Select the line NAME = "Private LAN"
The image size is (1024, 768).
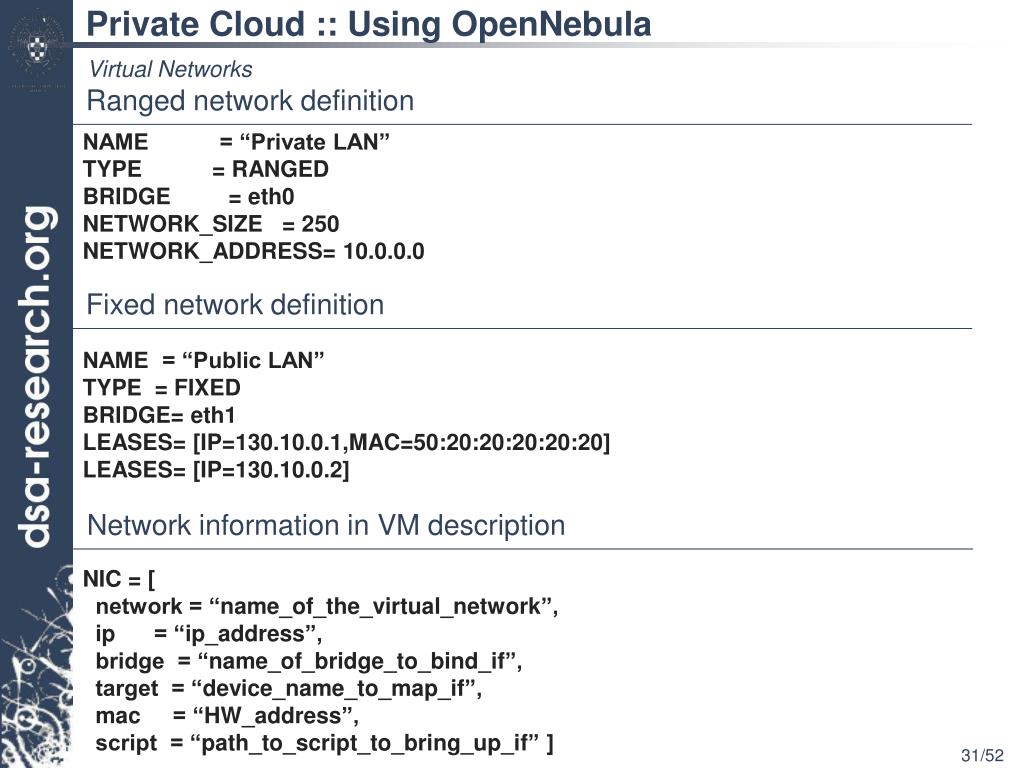point(236,142)
